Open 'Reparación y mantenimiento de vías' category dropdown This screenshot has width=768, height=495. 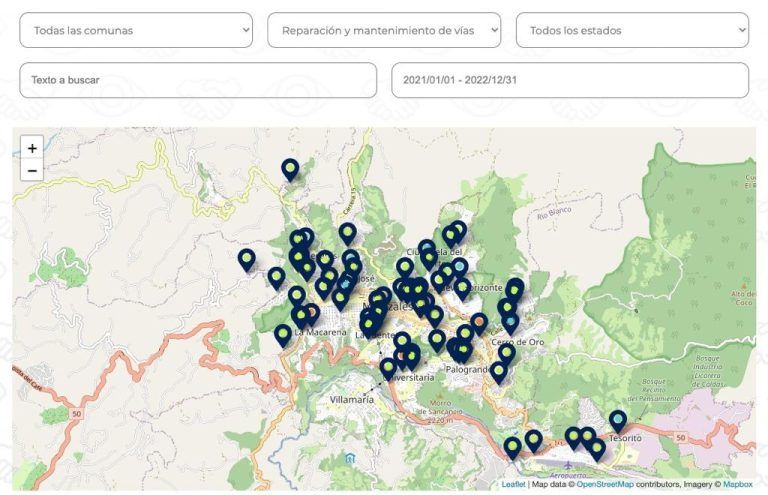(x=384, y=30)
